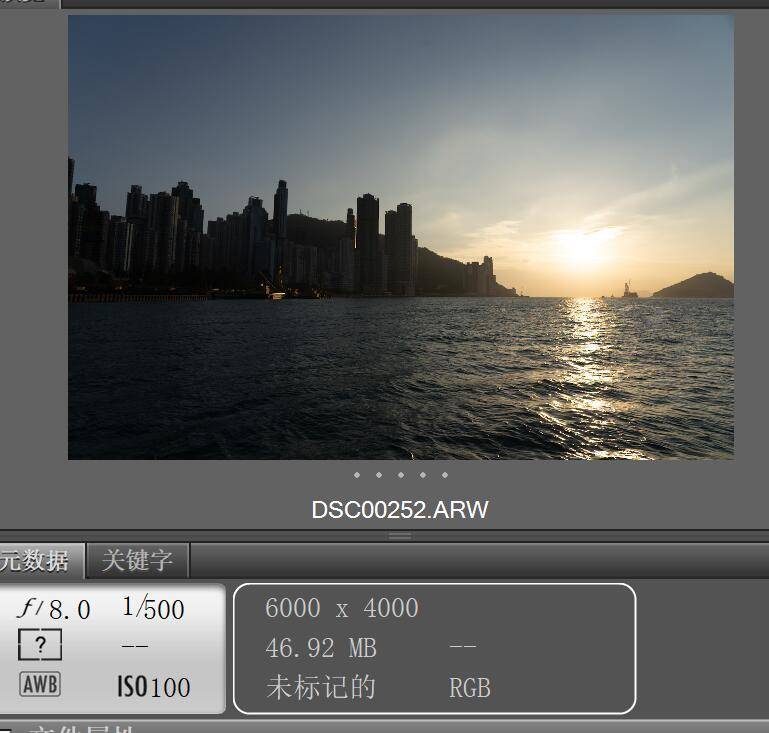Set rating with the last rating dot
Screen dimensions: 769x733
coord(444,475)
